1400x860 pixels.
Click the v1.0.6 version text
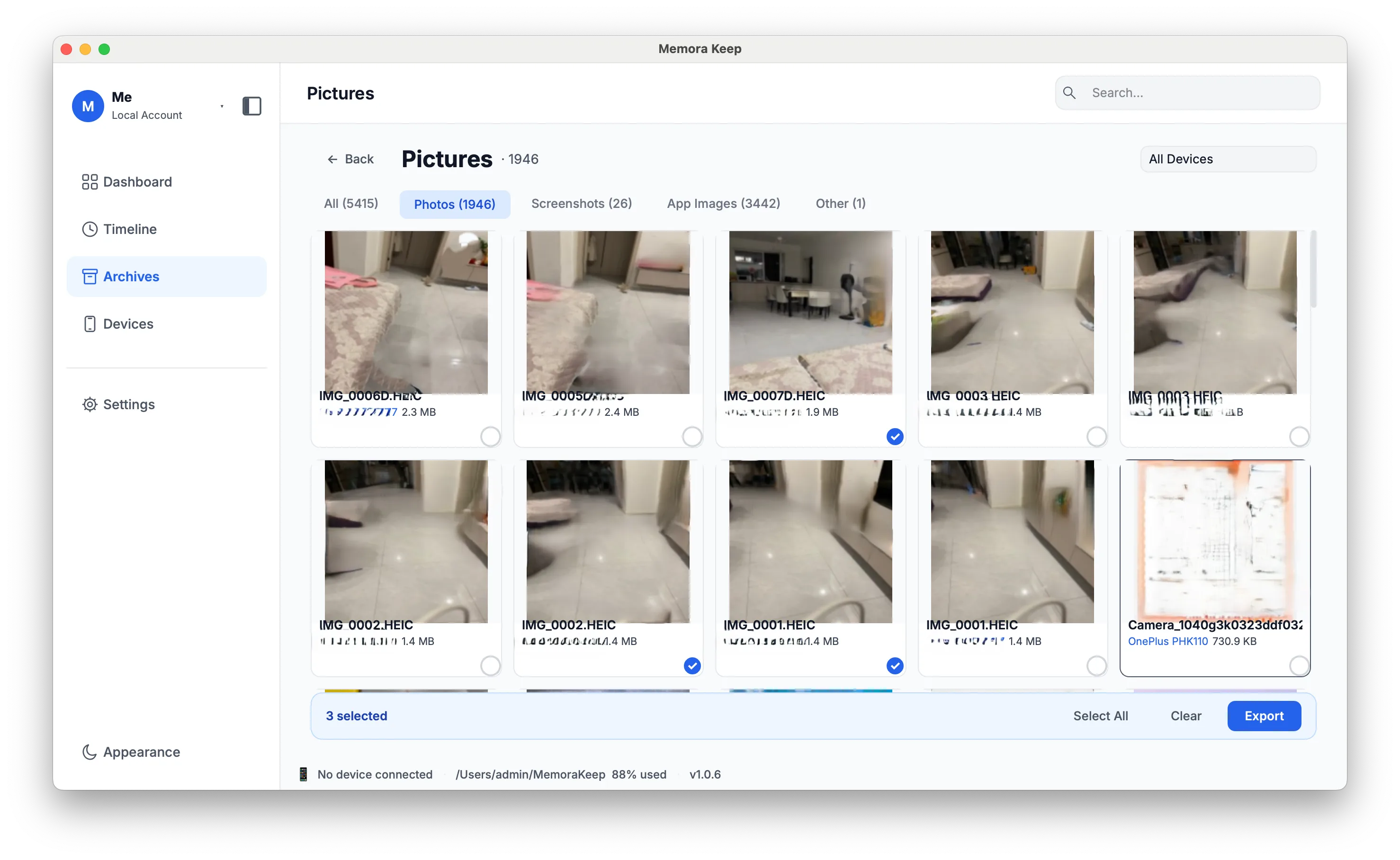(x=705, y=775)
